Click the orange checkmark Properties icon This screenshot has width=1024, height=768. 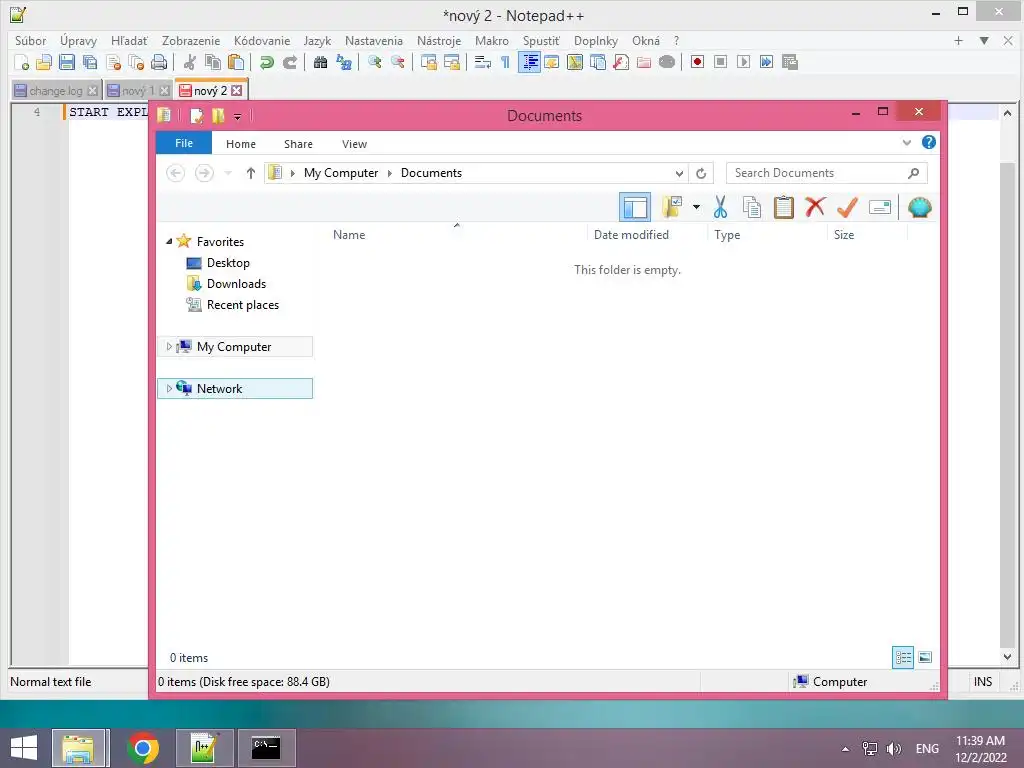pyautogui.click(x=847, y=207)
